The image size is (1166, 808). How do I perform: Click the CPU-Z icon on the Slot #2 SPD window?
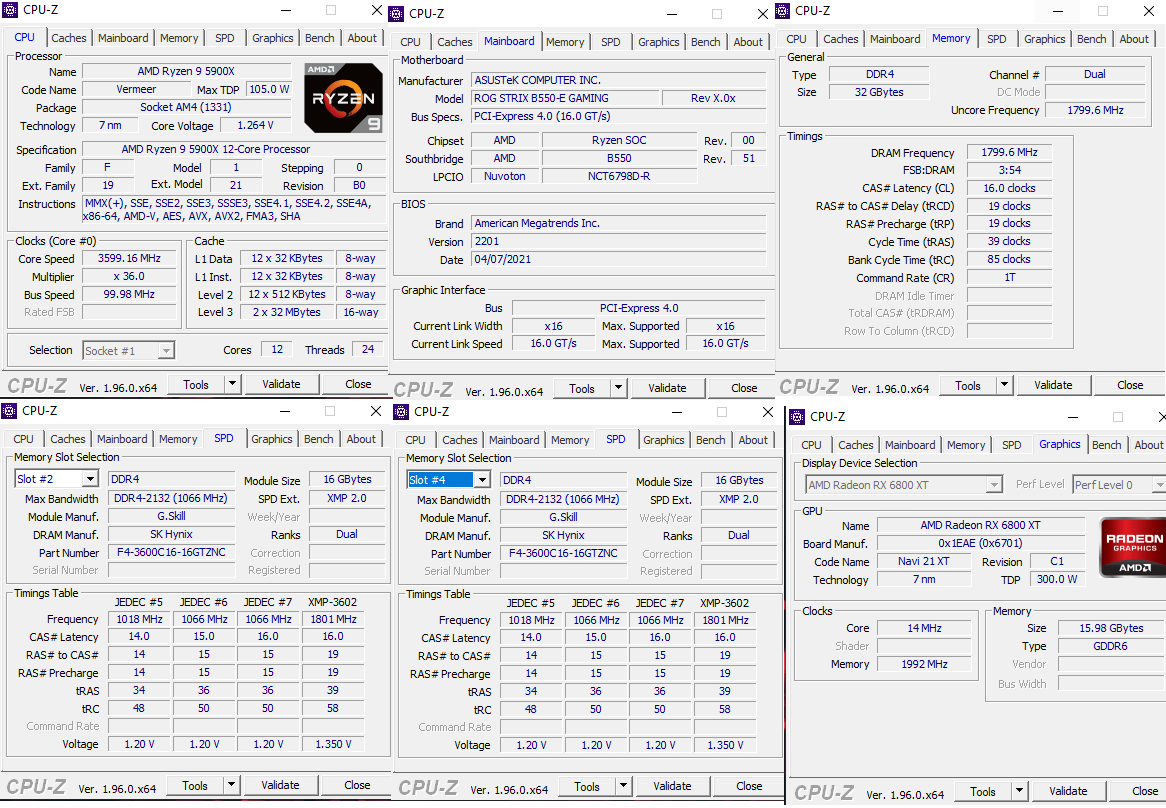point(10,410)
